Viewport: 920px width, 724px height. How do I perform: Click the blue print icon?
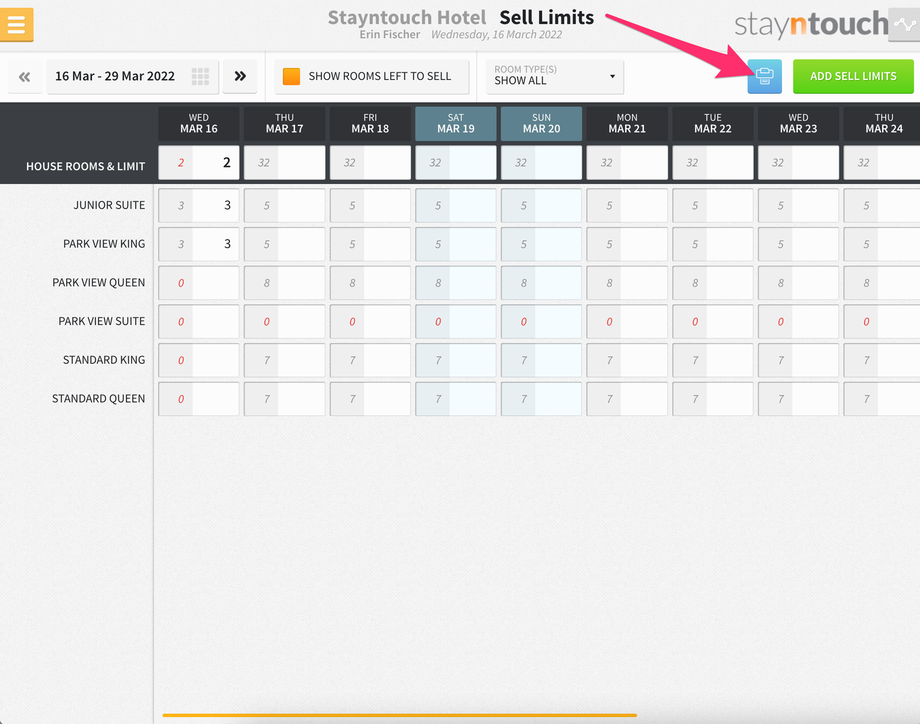point(765,76)
